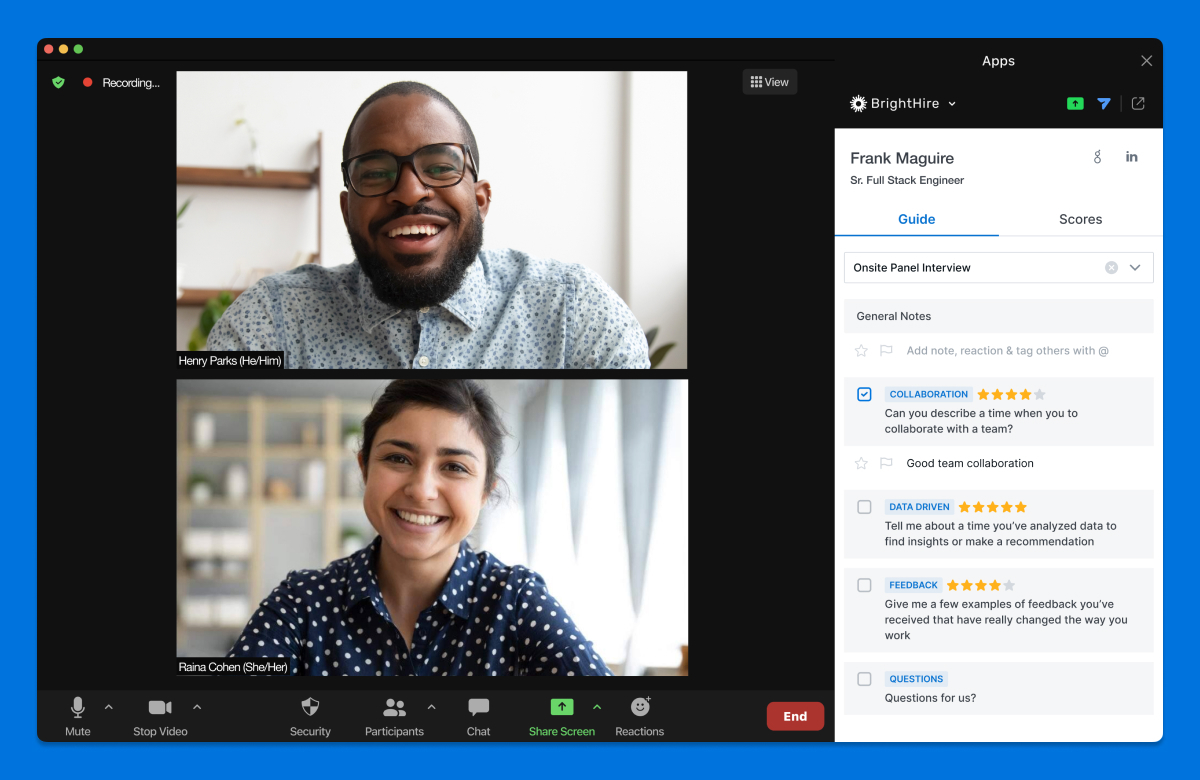End the meeting with the End button
The height and width of the screenshot is (780, 1200).
tap(795, 716)
